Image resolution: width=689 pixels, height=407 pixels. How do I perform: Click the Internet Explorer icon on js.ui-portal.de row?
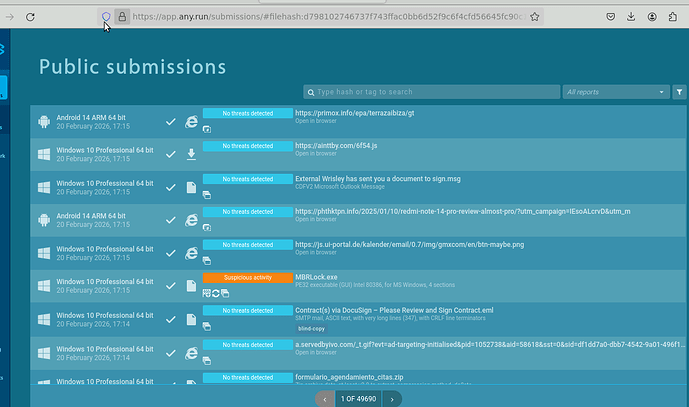pos(192,252)
